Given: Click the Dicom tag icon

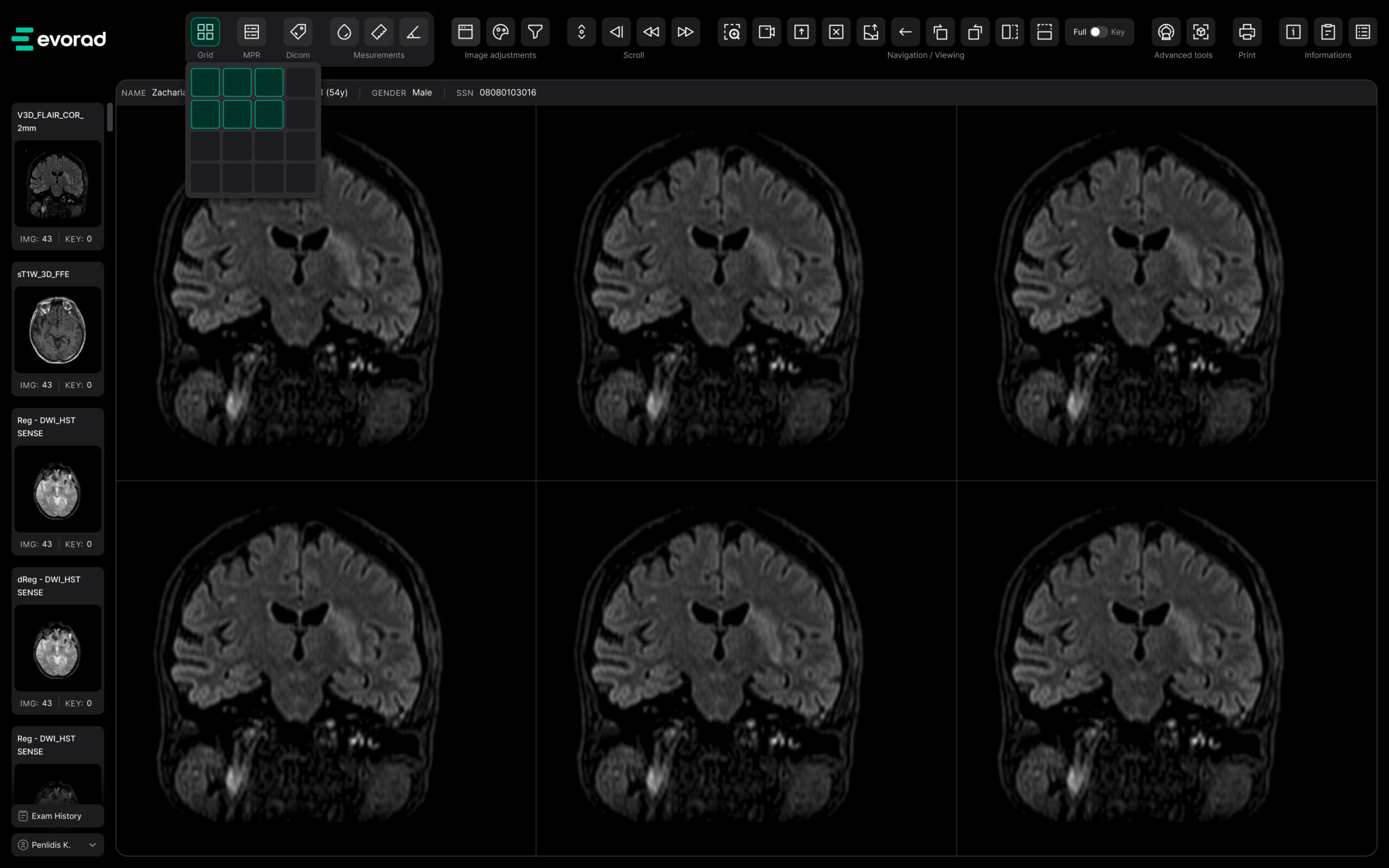Looking at the screenshot, I should 298,32.
